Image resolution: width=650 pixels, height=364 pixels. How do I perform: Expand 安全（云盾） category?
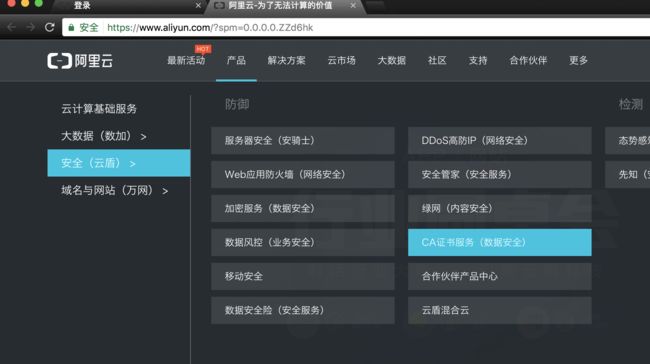[119, 163]
